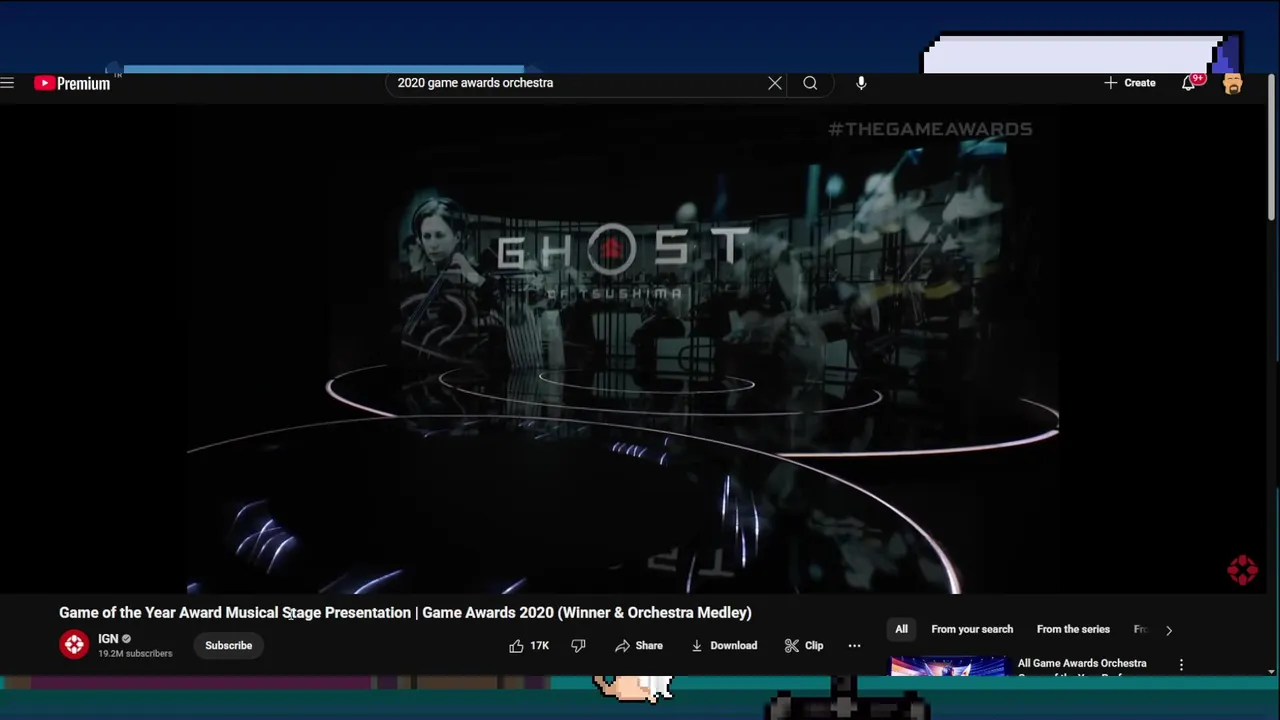Open the IGN channel name link
Viewport: 1280px width, 720px height.
(x=108, y=638)
